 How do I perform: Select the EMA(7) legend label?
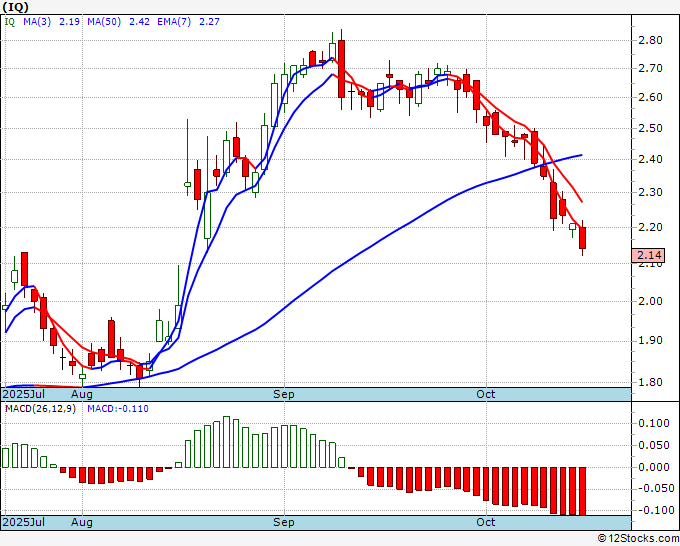tap(174, 21)
